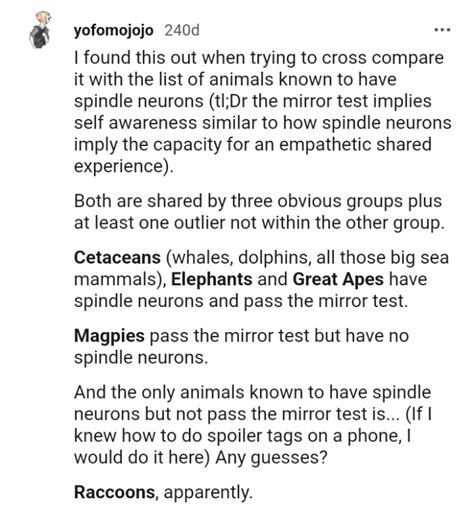This screenshot has height=522, width=474.
Task: Click the word "experience)." ending first paragraph
Action: click(124, 166)
